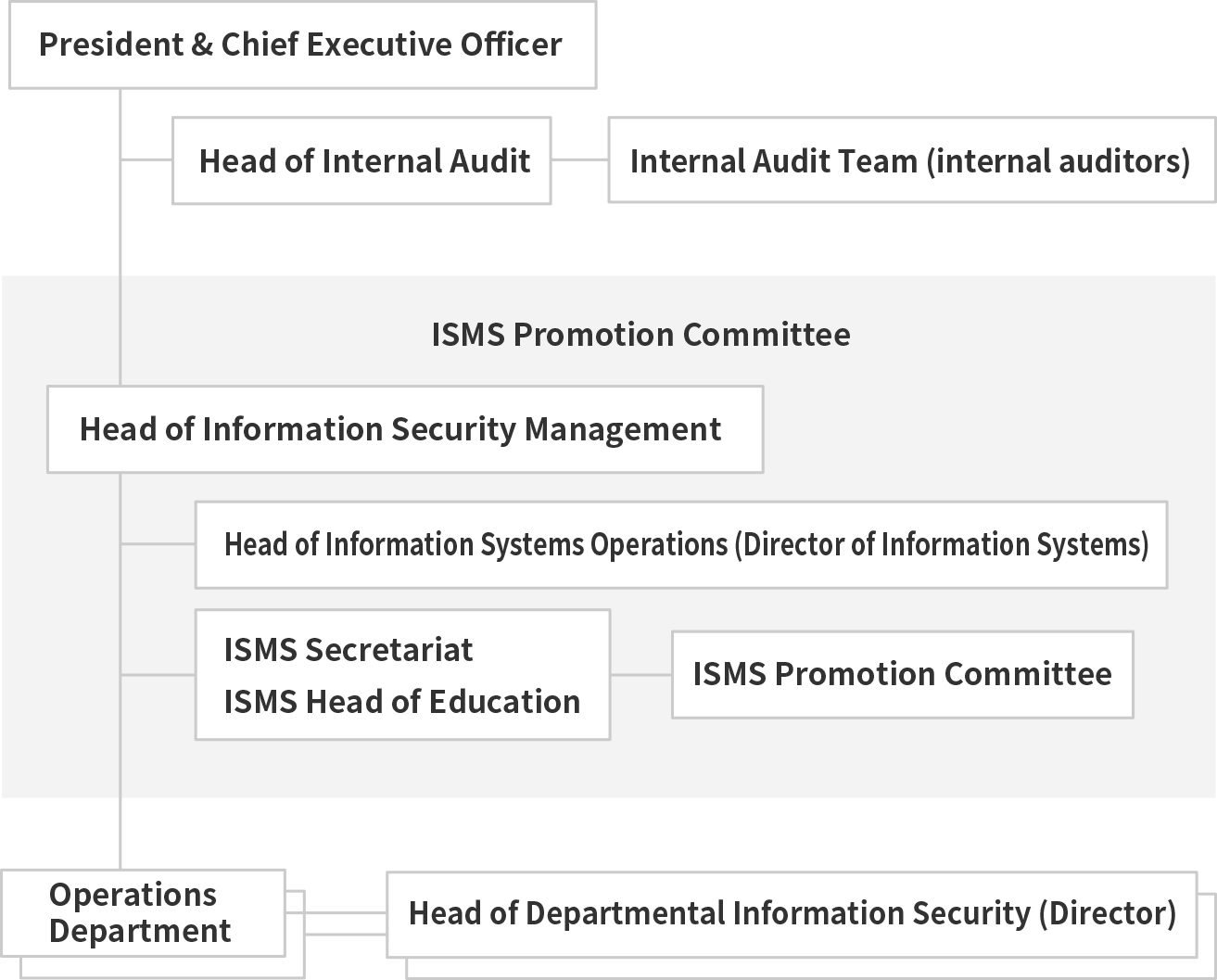Select the ISMS Head of Education text

402,702
